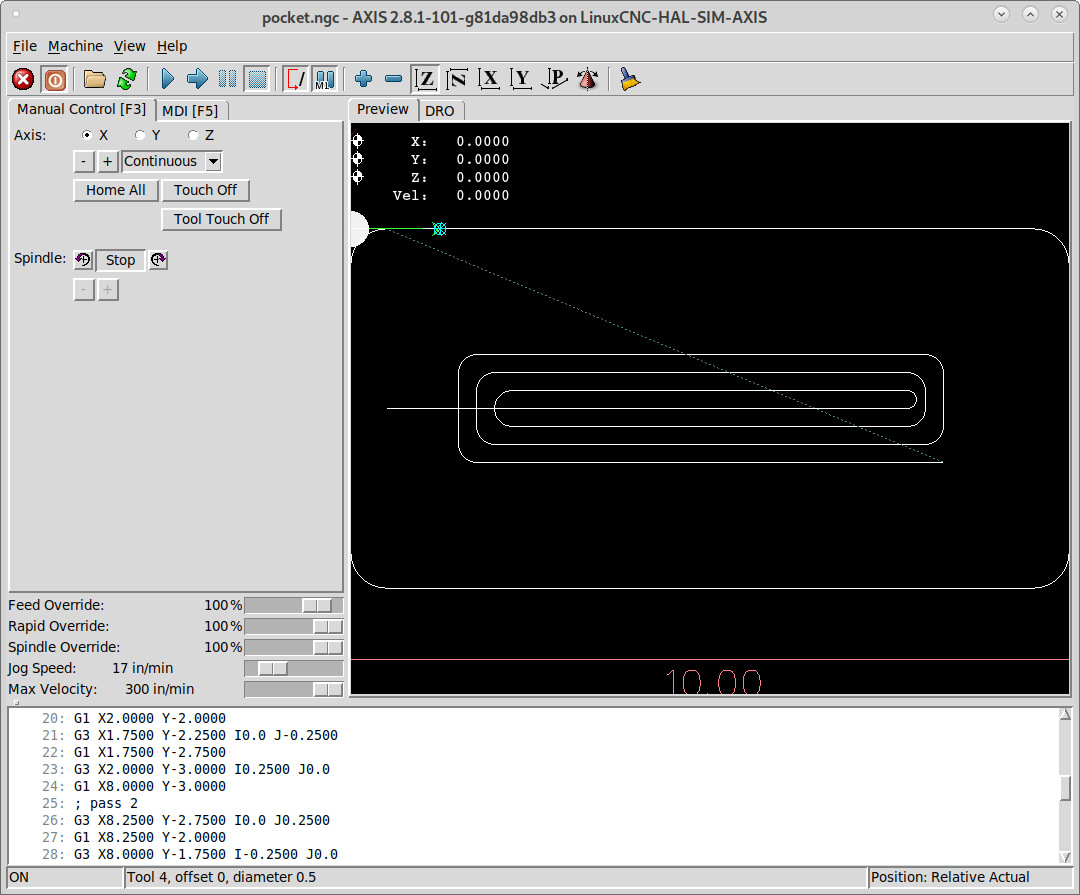Select the DRO tab

(x=439, y=111)
